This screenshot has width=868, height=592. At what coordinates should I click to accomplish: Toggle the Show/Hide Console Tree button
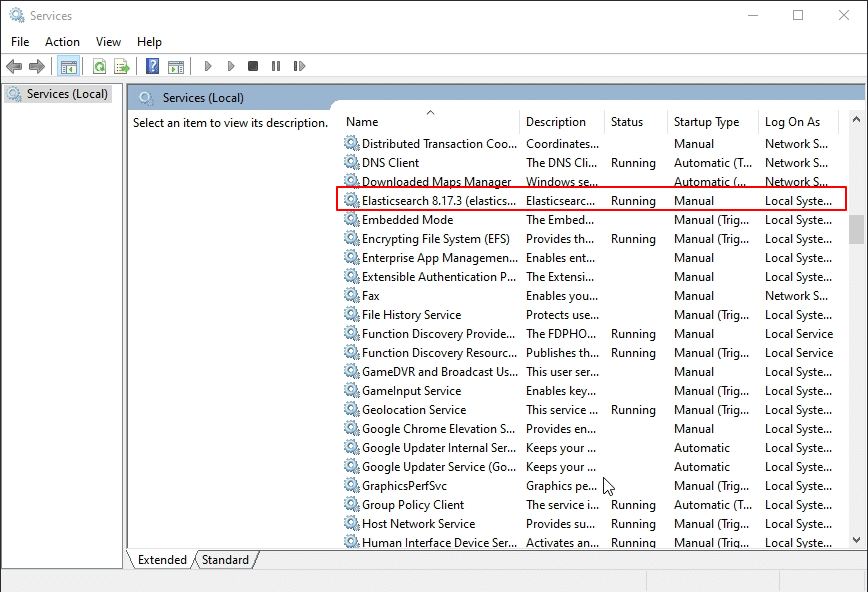(69, 67)
